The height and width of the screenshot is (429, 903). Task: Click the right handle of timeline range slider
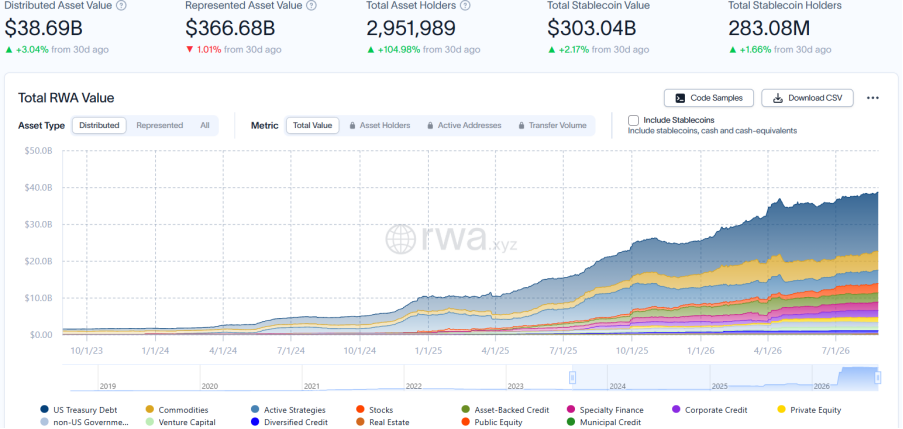[x=878, y=378]
